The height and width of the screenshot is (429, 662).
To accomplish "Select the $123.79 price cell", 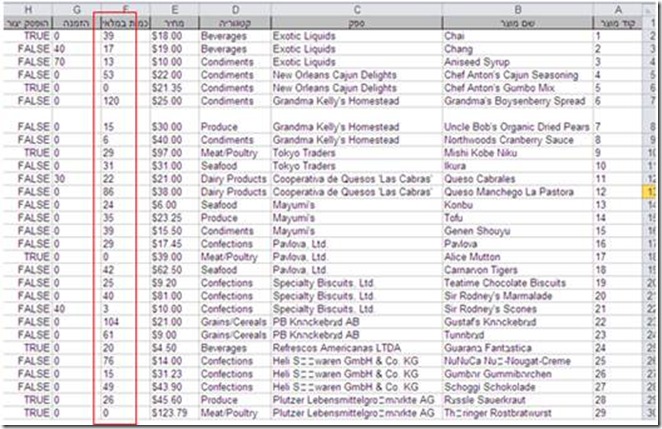I will tap(169, 412).
